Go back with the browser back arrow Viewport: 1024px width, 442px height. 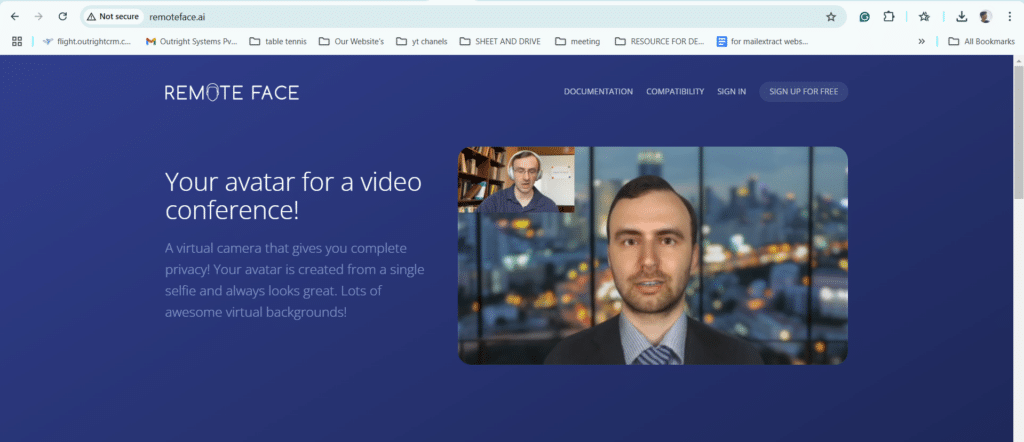point(15,16)
